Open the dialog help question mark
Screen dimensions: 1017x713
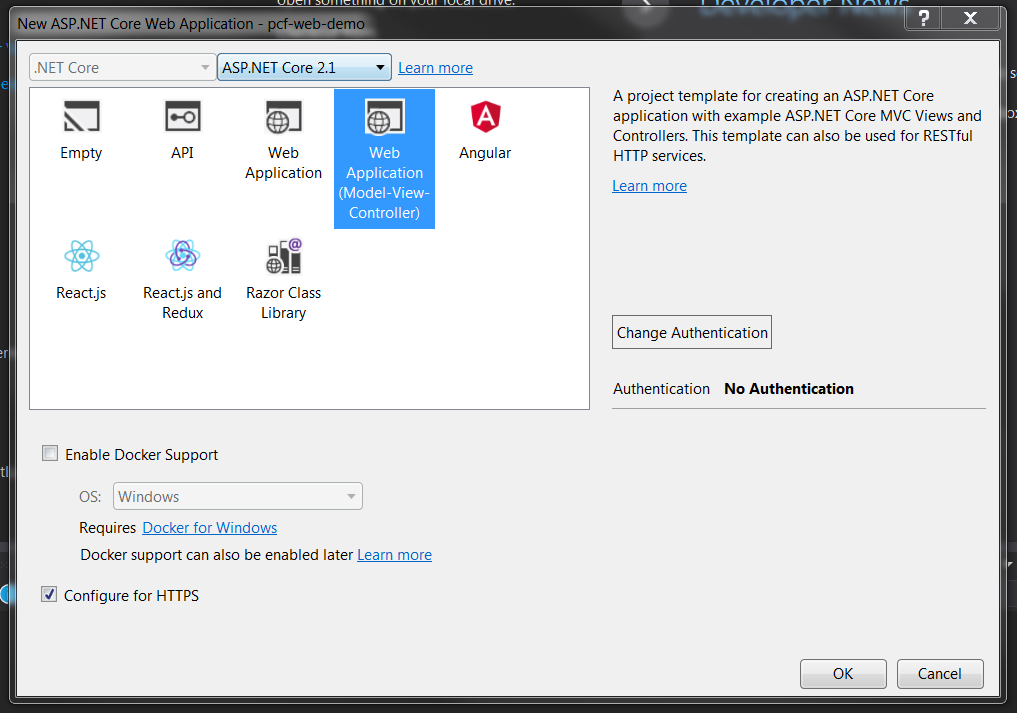point(924,18)
